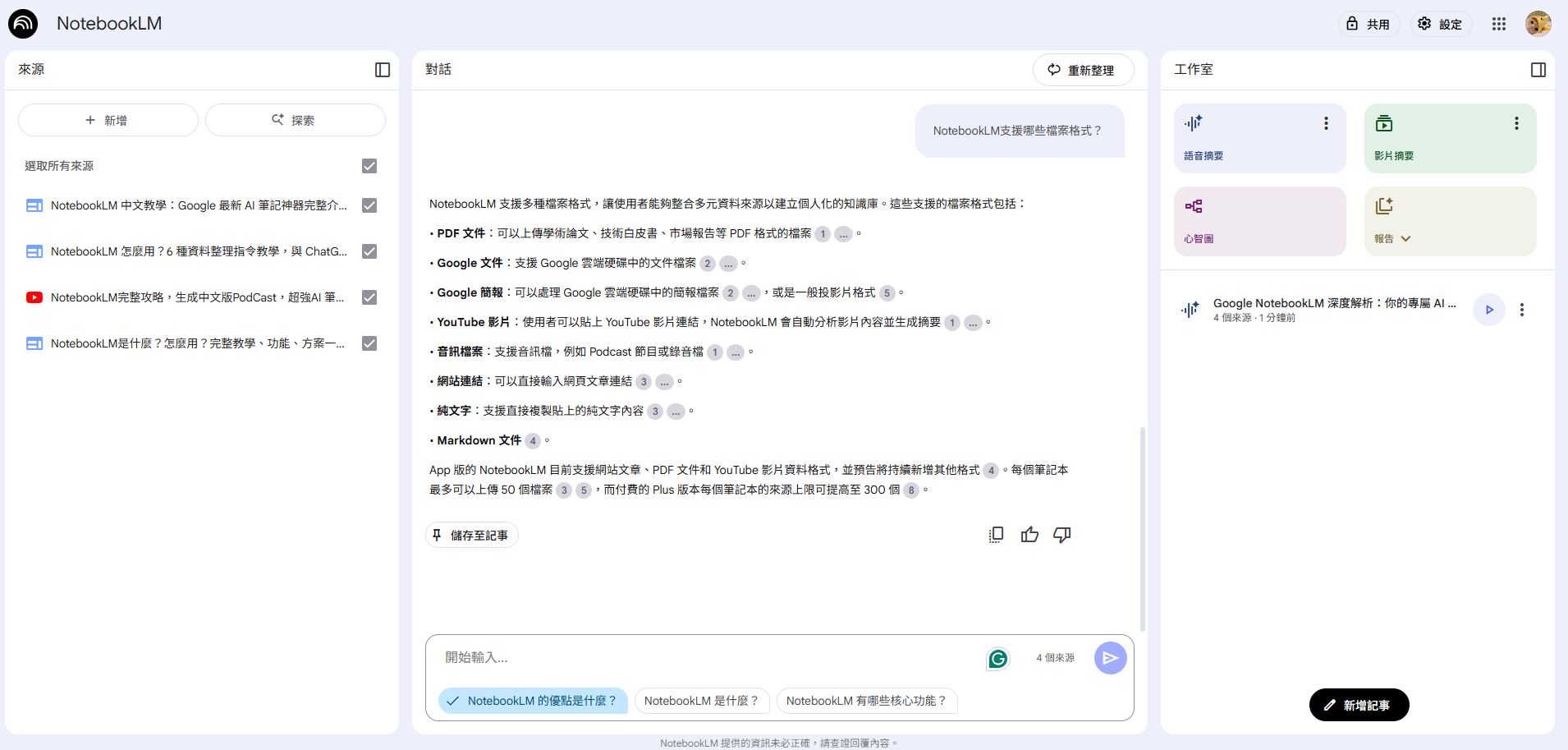Open source NotebookLM完整攻略 title

coord(197,297)
